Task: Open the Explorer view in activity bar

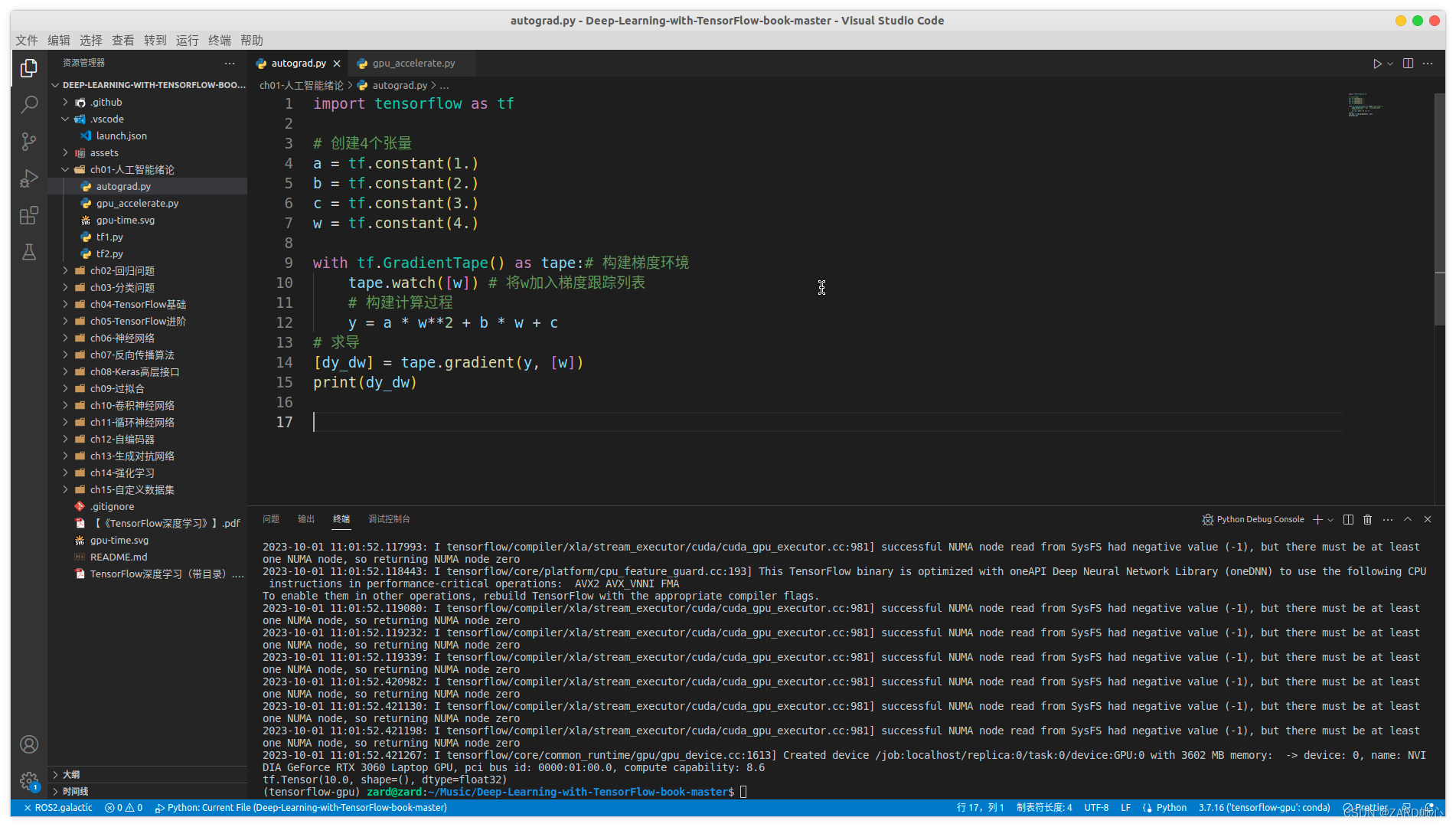Action: point(29,68)
